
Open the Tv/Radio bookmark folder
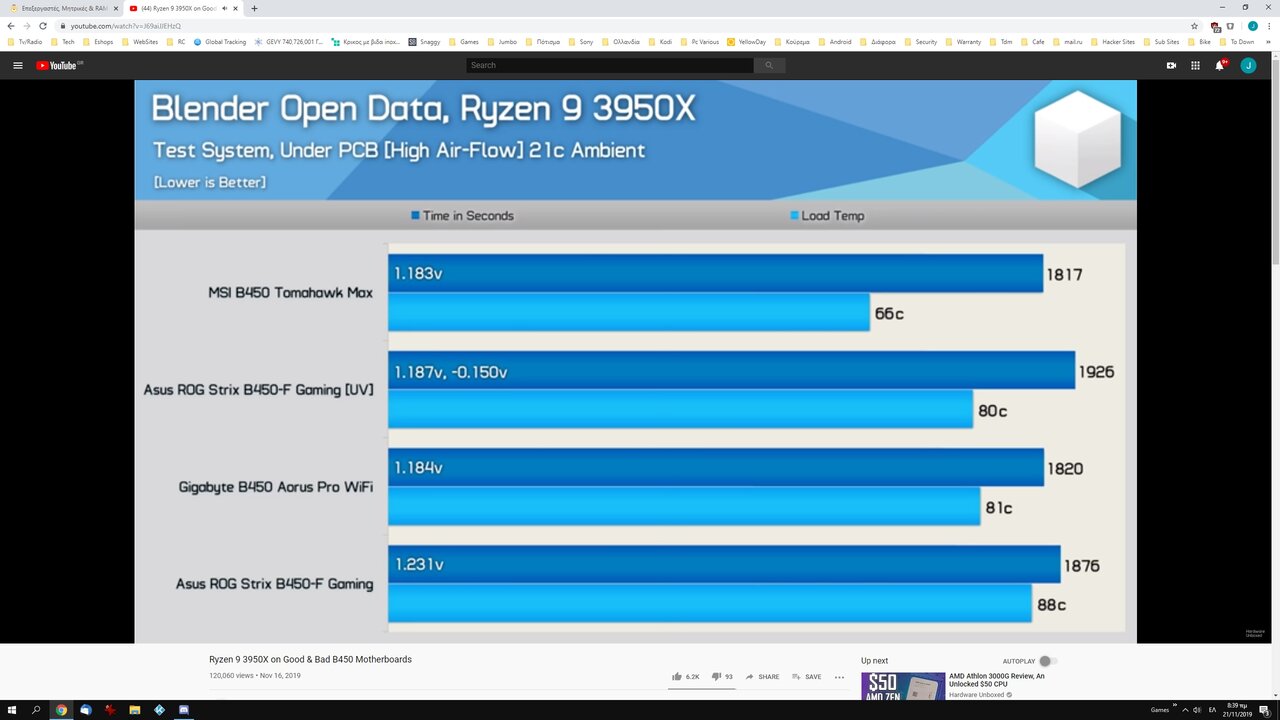[x=25, y=42]
